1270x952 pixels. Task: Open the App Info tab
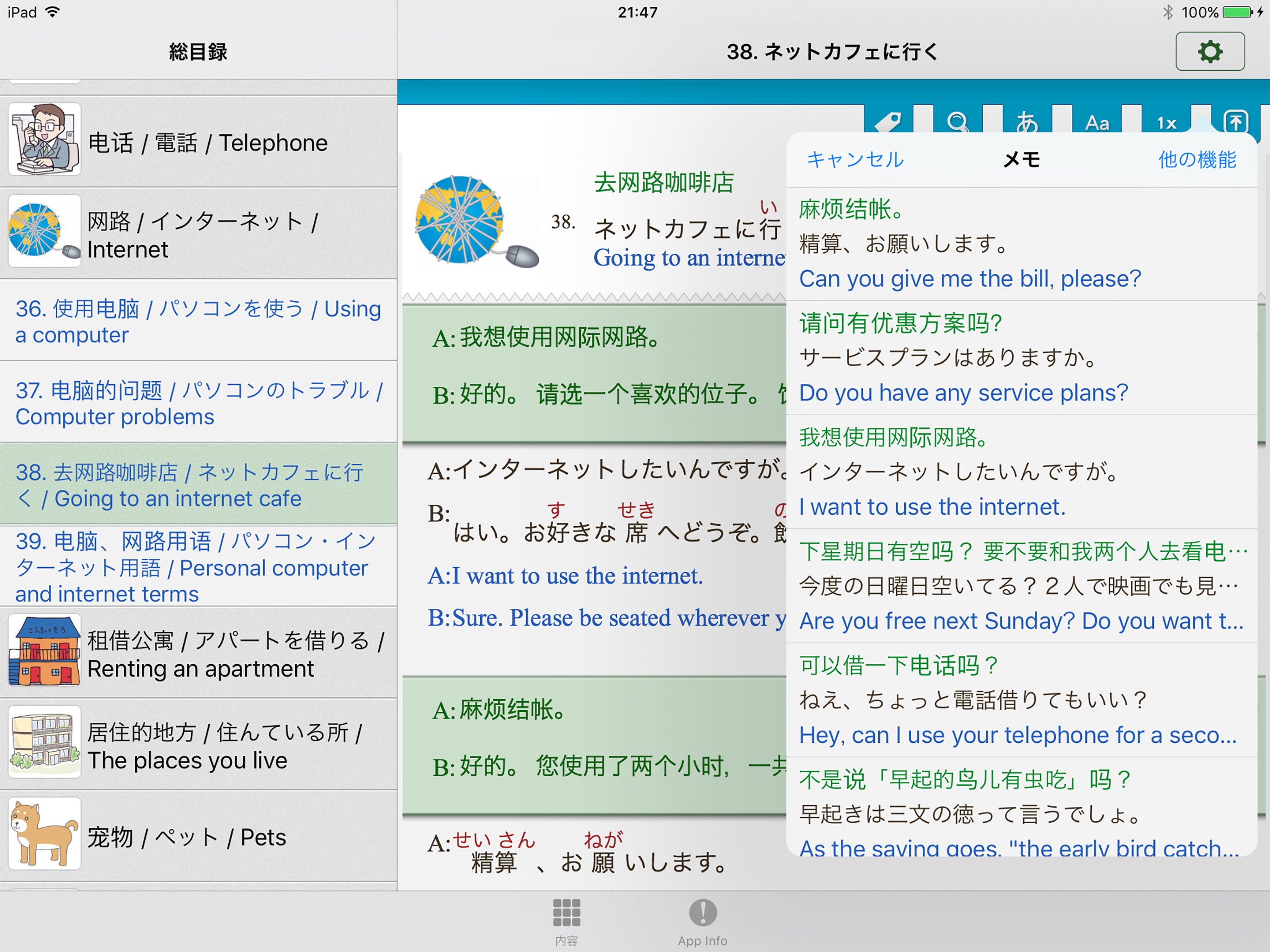tap(702, 922)
